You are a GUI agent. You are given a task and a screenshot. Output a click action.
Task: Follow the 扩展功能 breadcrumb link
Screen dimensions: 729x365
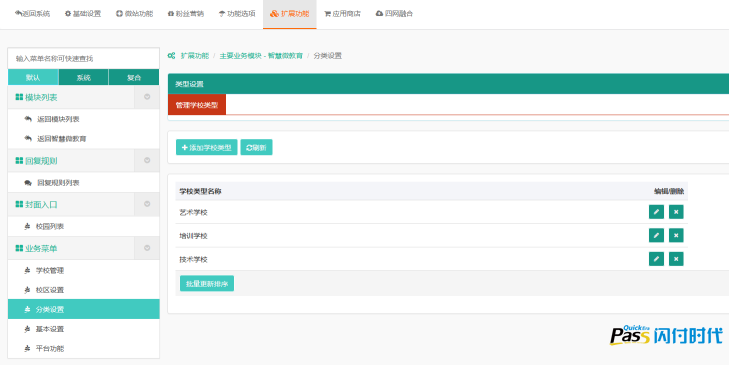[x=195, y=56]
